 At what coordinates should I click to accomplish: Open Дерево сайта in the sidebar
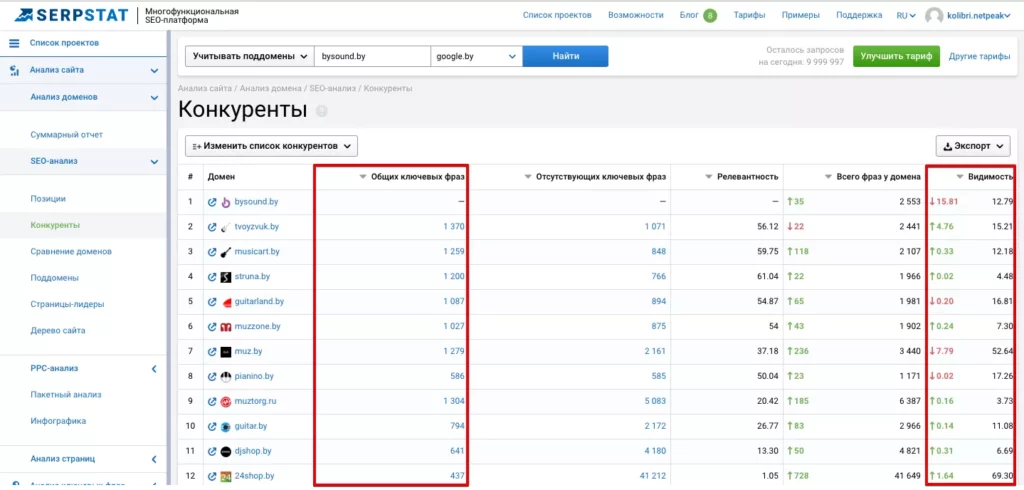click(57, 331)
